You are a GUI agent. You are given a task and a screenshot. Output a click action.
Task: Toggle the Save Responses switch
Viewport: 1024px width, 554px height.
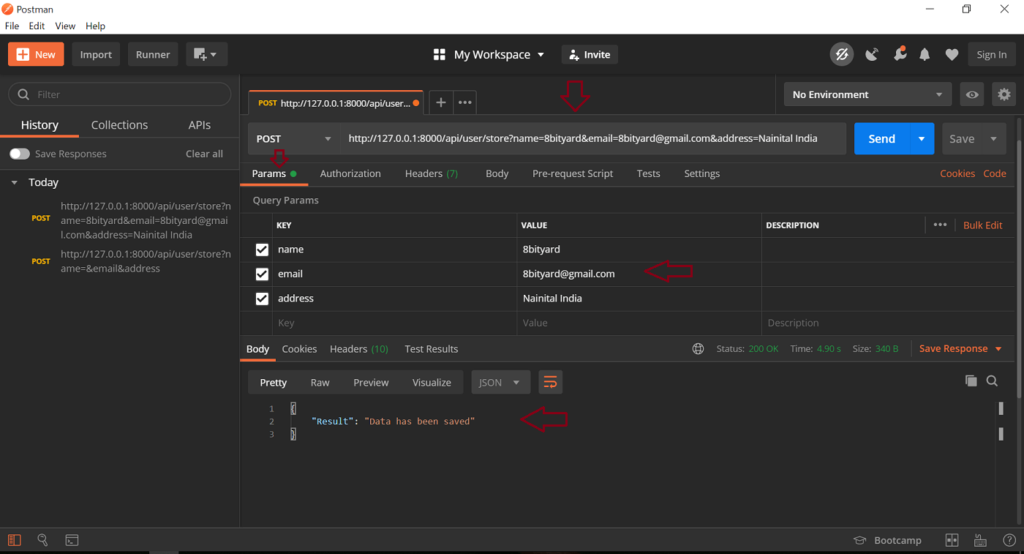19,154
